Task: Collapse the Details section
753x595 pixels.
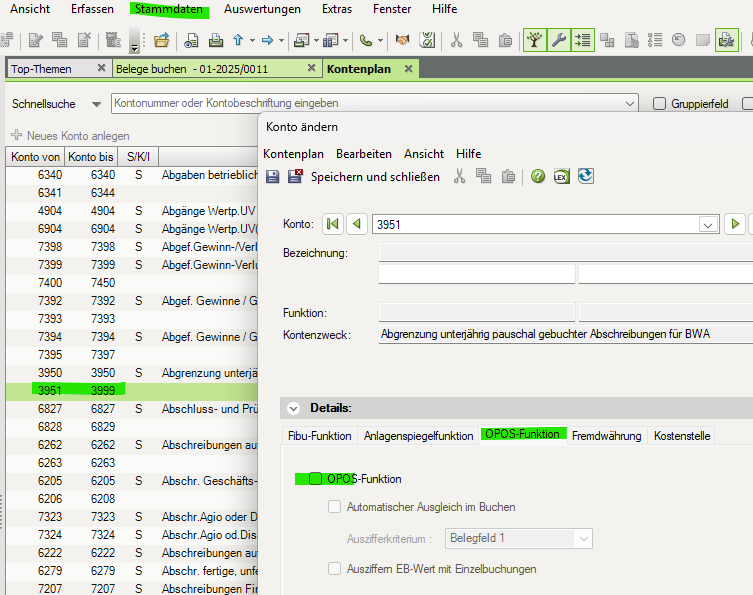Action: coord(293,408)
